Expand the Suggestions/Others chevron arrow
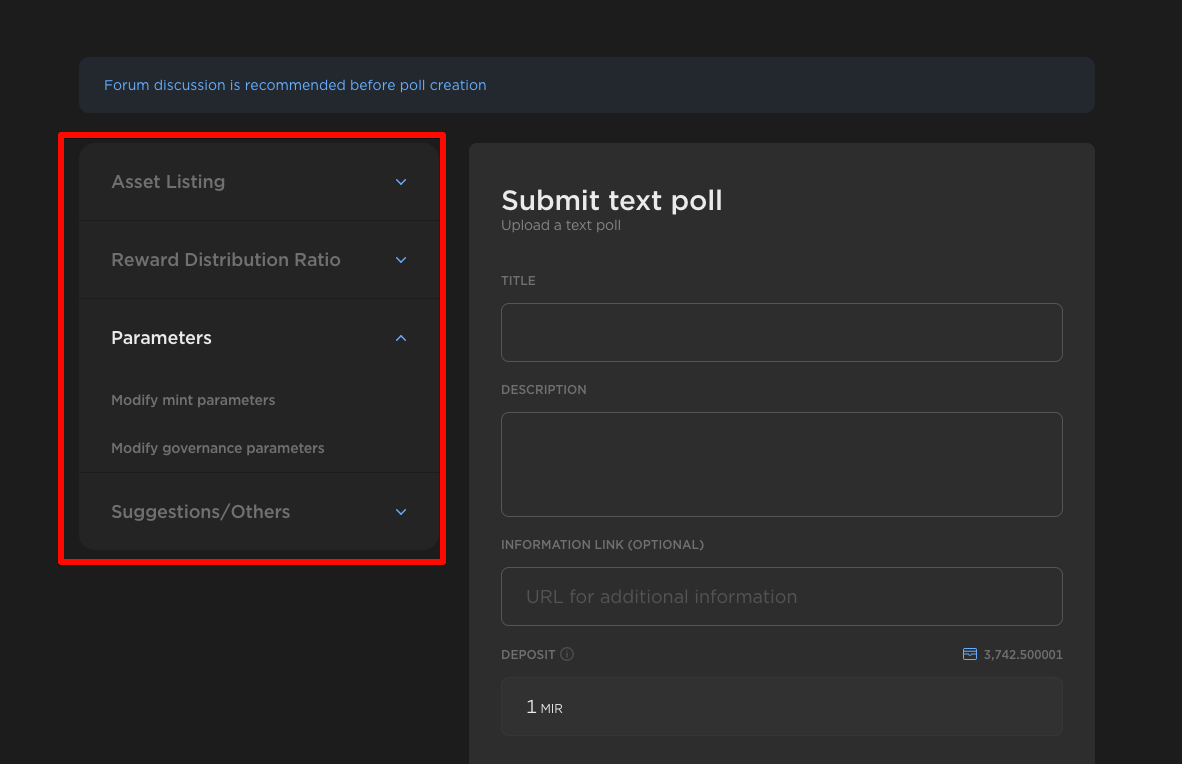The image size is (1182, 764). click(401, 512)
